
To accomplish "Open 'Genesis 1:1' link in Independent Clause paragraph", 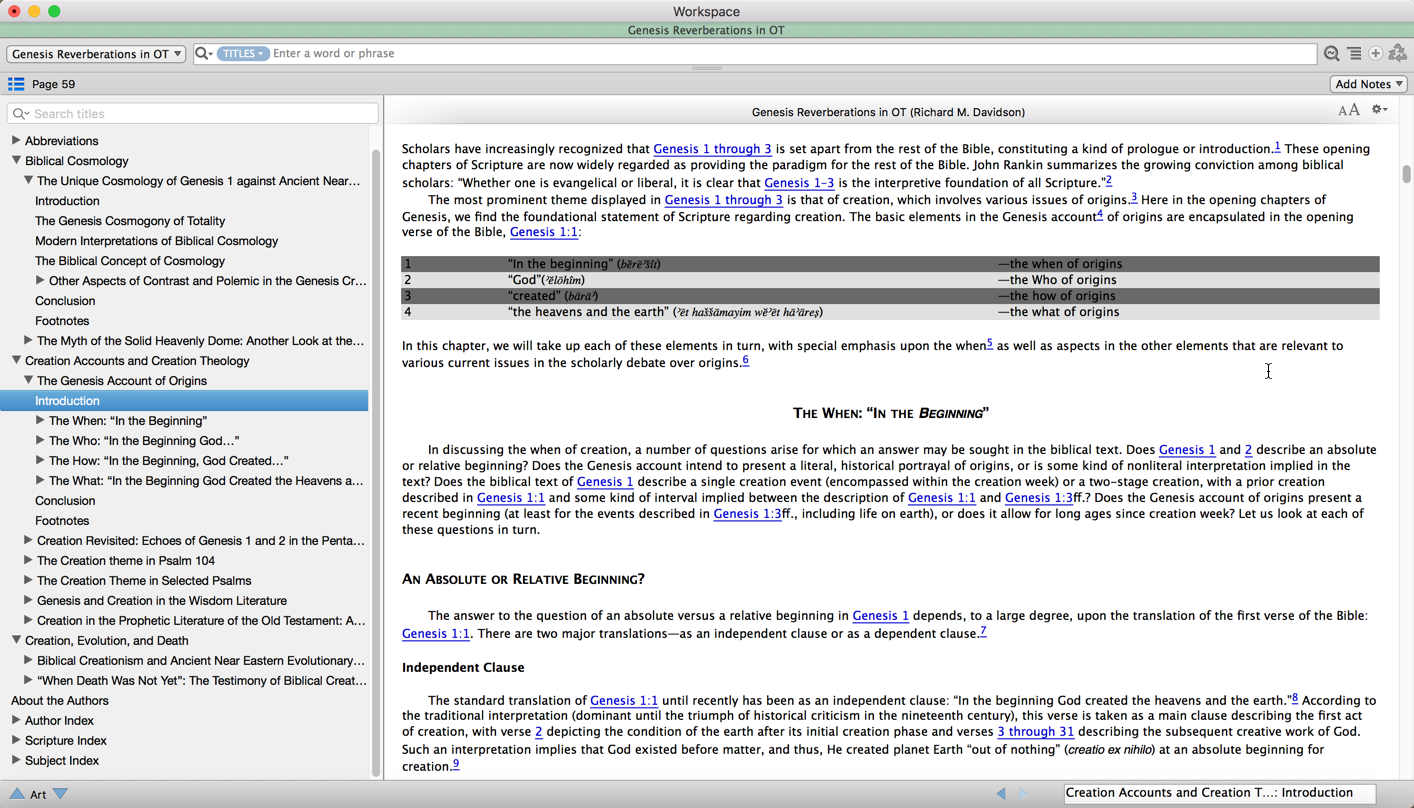I will pos(624,701).
